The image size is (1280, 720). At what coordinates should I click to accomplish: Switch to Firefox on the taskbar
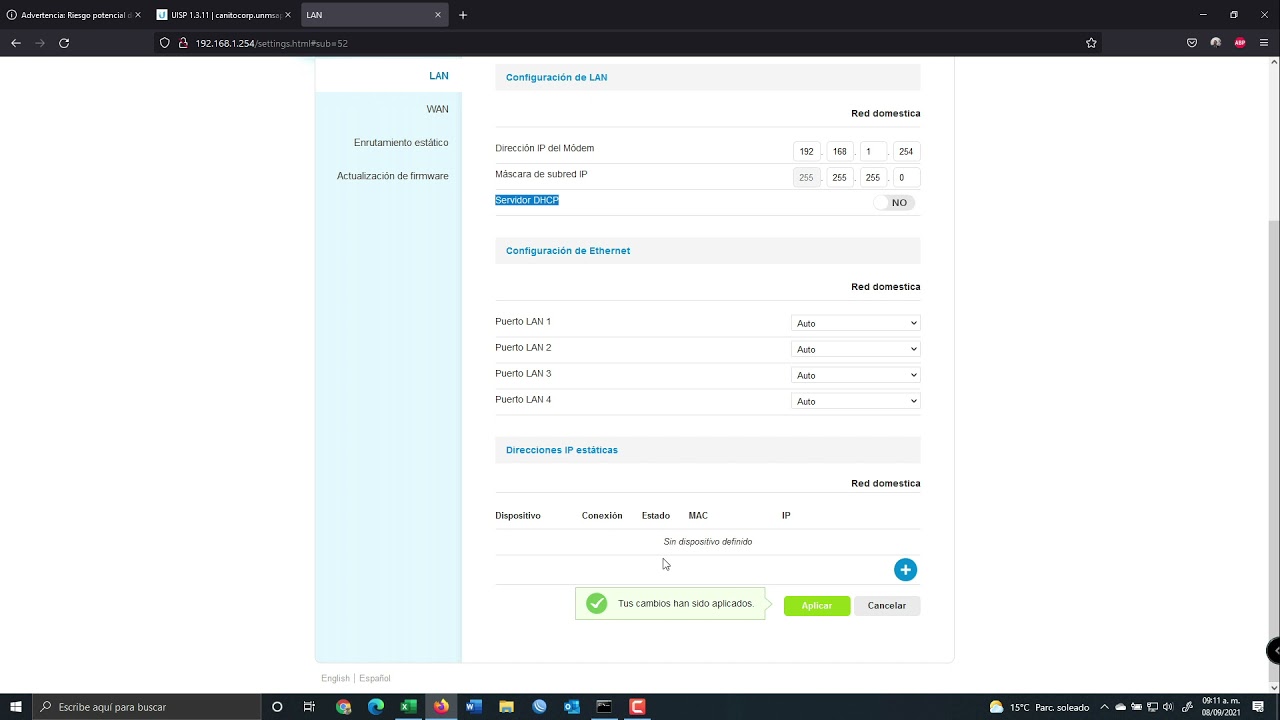[x=441, y=707]
